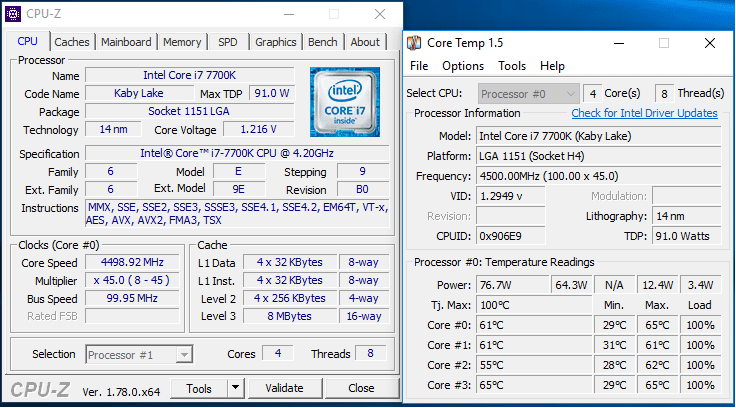Screen dimensions: 736x408
Task: Click the Bus Speed value 99.95 MHz
Action: [x=132, y=298]
